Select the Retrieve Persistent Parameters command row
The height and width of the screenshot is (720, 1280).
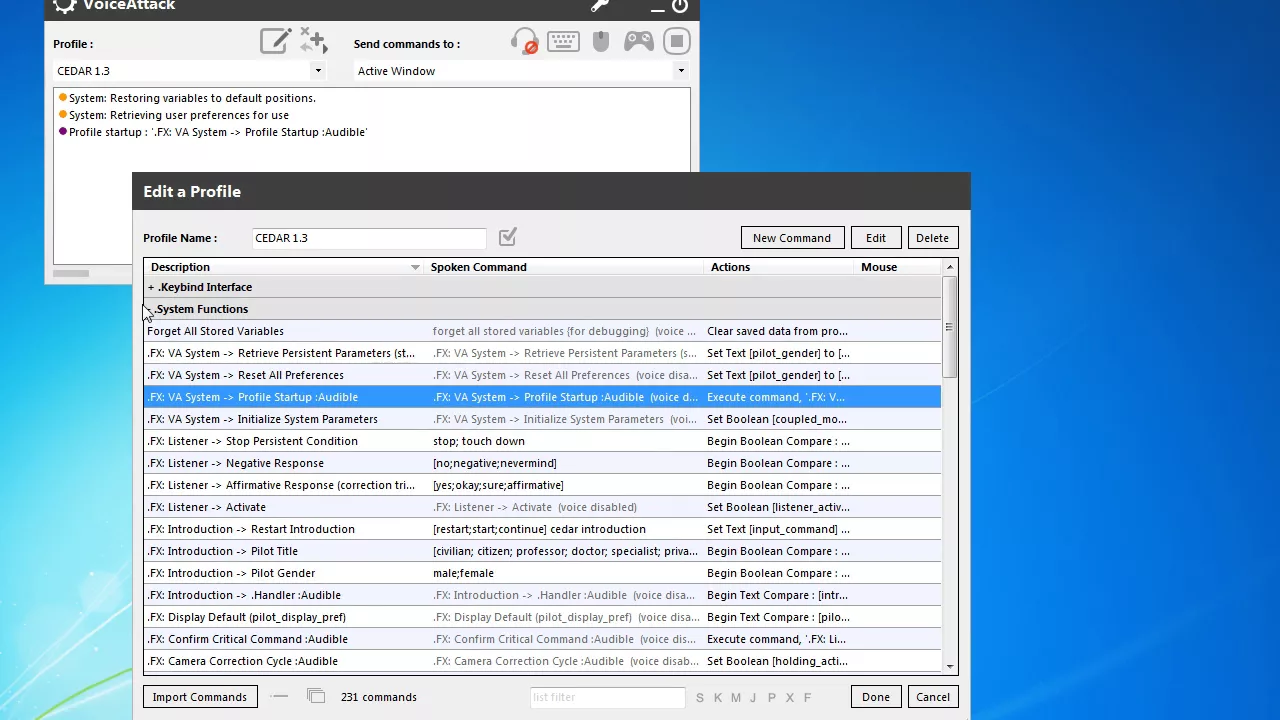543,353
